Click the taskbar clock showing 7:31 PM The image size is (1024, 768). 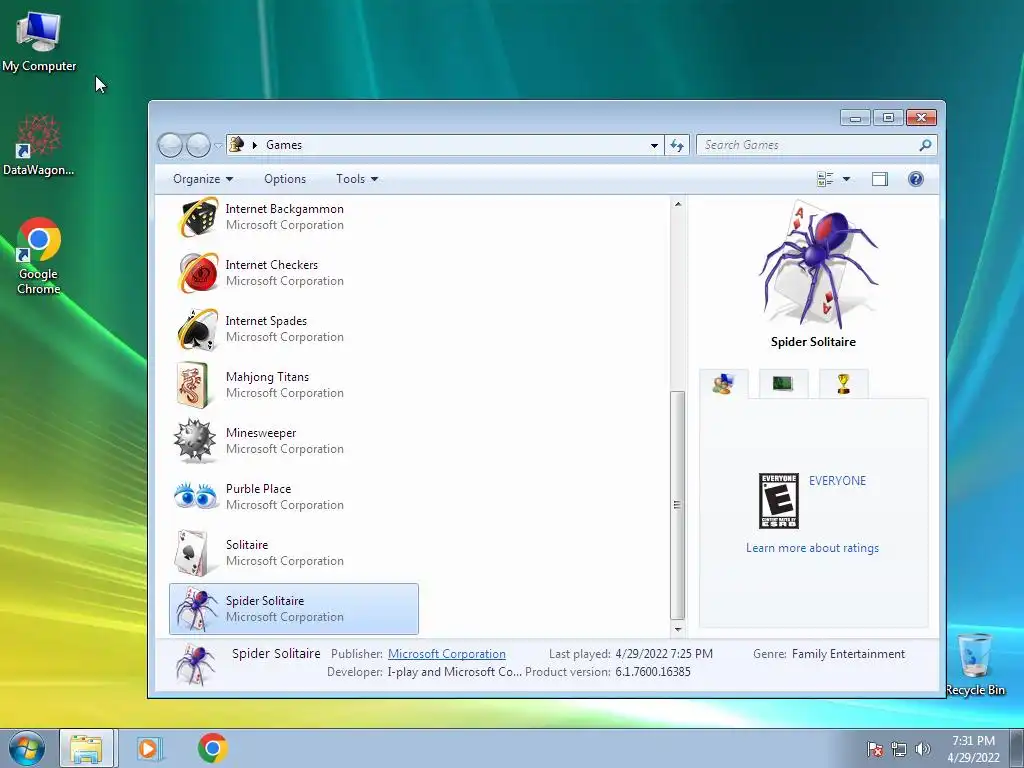(x=973, y=748)
